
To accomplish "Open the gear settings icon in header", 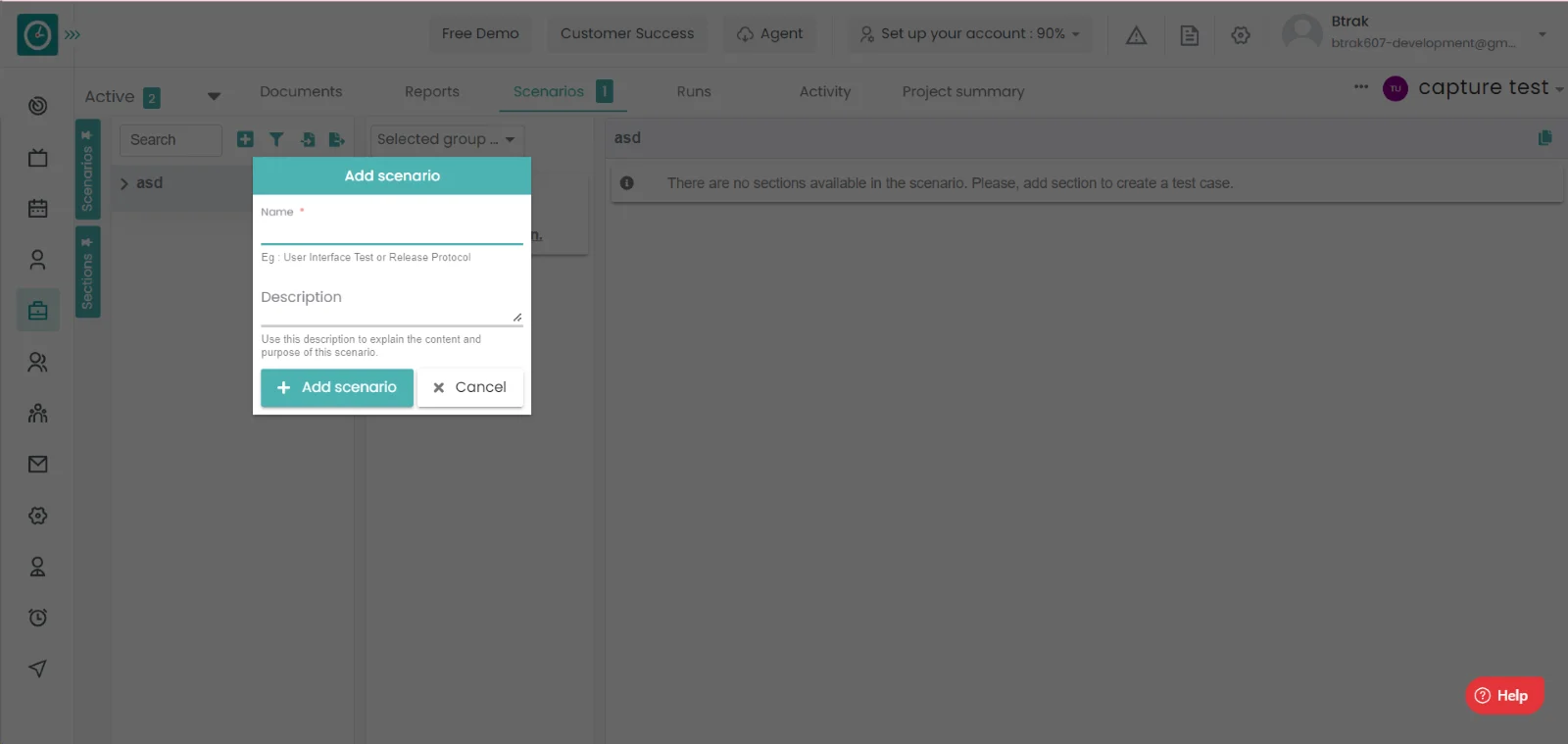I will click(x=1241, y=35).
